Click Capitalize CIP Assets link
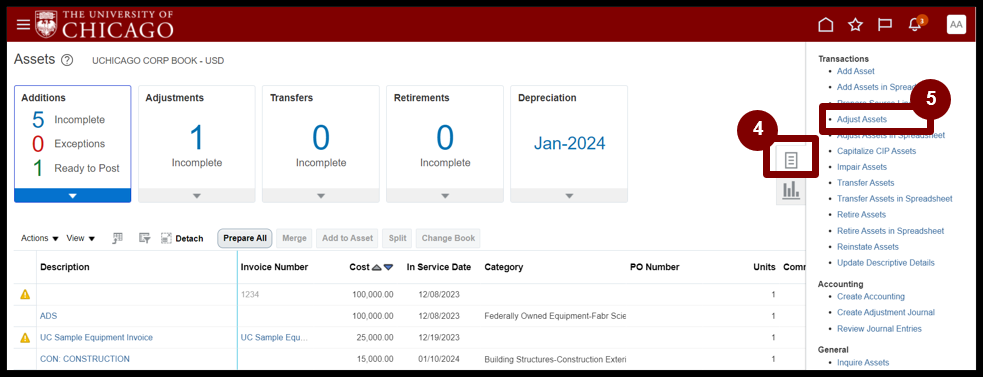 coord(876,151)
